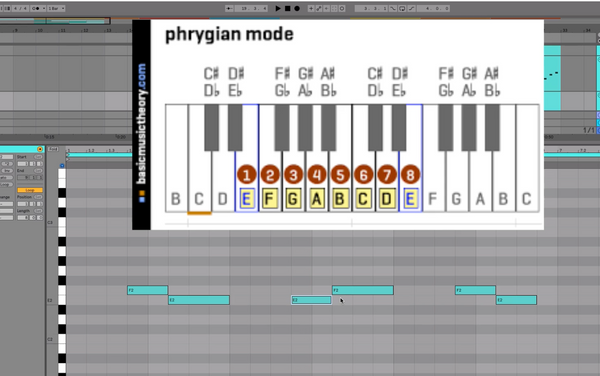Toggle the Punch-Out switch

[411, 8]
